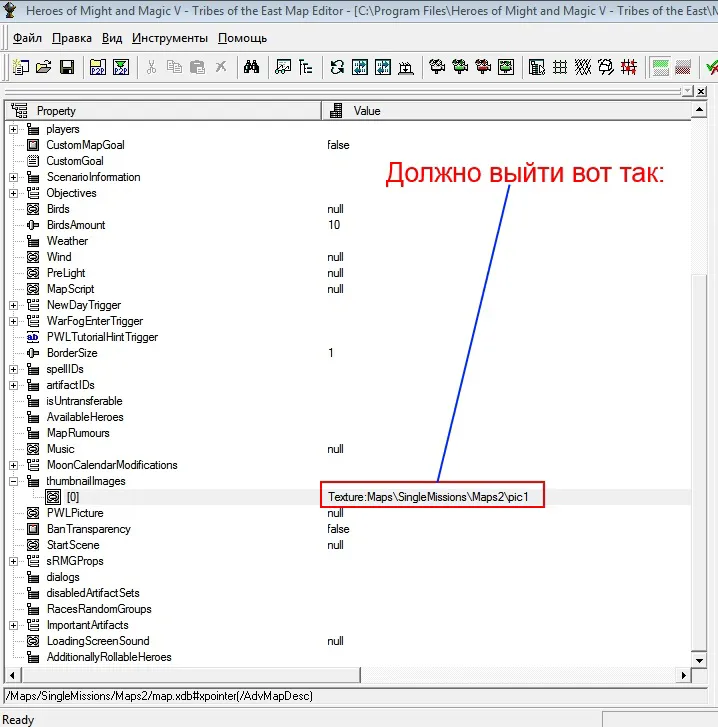Toggle the green terrain layer button
Image resolution: width=718 pixels, height=727 pixels.
pos(660,67)
